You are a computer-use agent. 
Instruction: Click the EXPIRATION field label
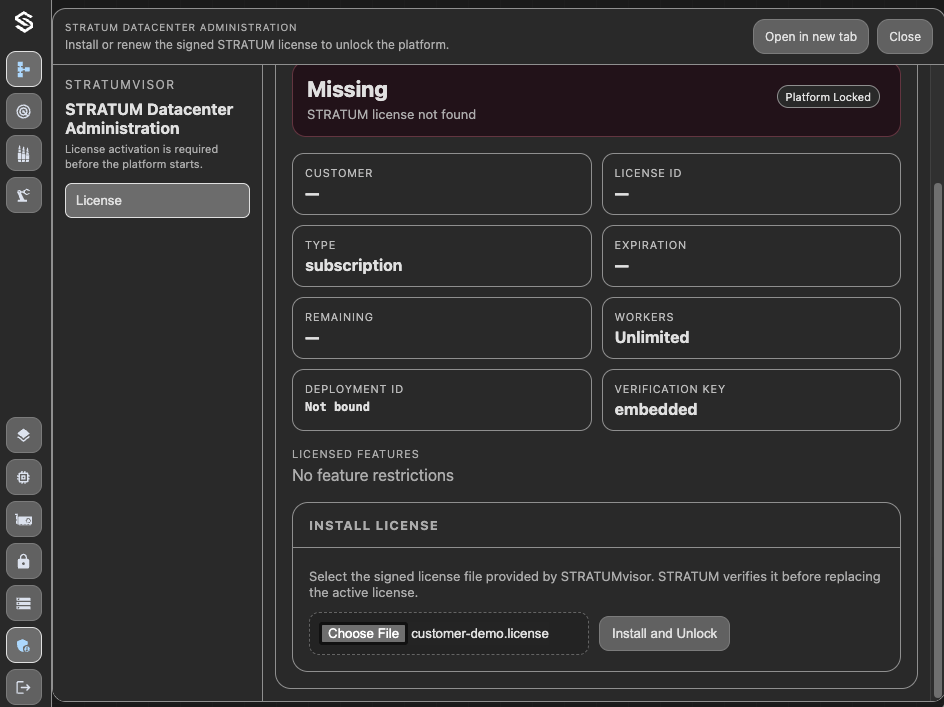point(650,245)
